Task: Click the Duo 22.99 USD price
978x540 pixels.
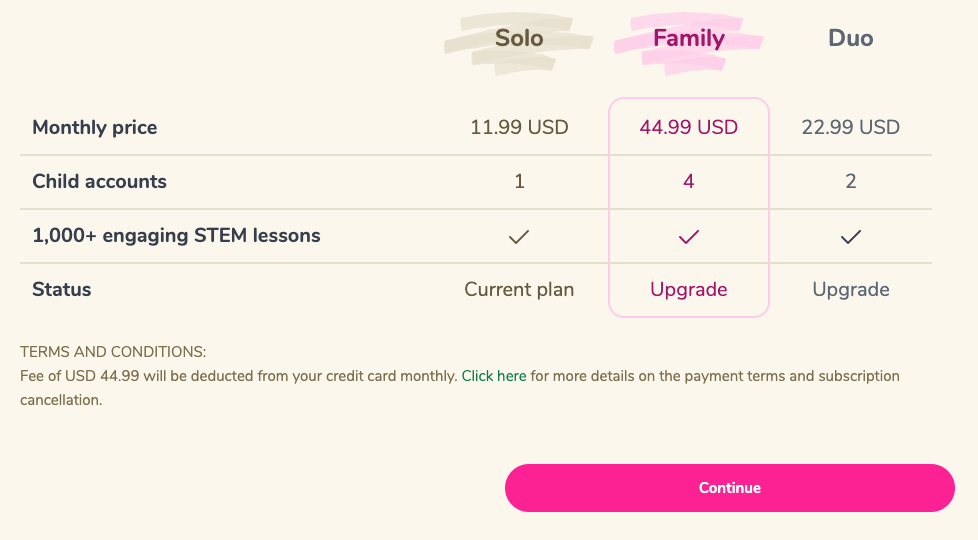Action: point(851,128)
